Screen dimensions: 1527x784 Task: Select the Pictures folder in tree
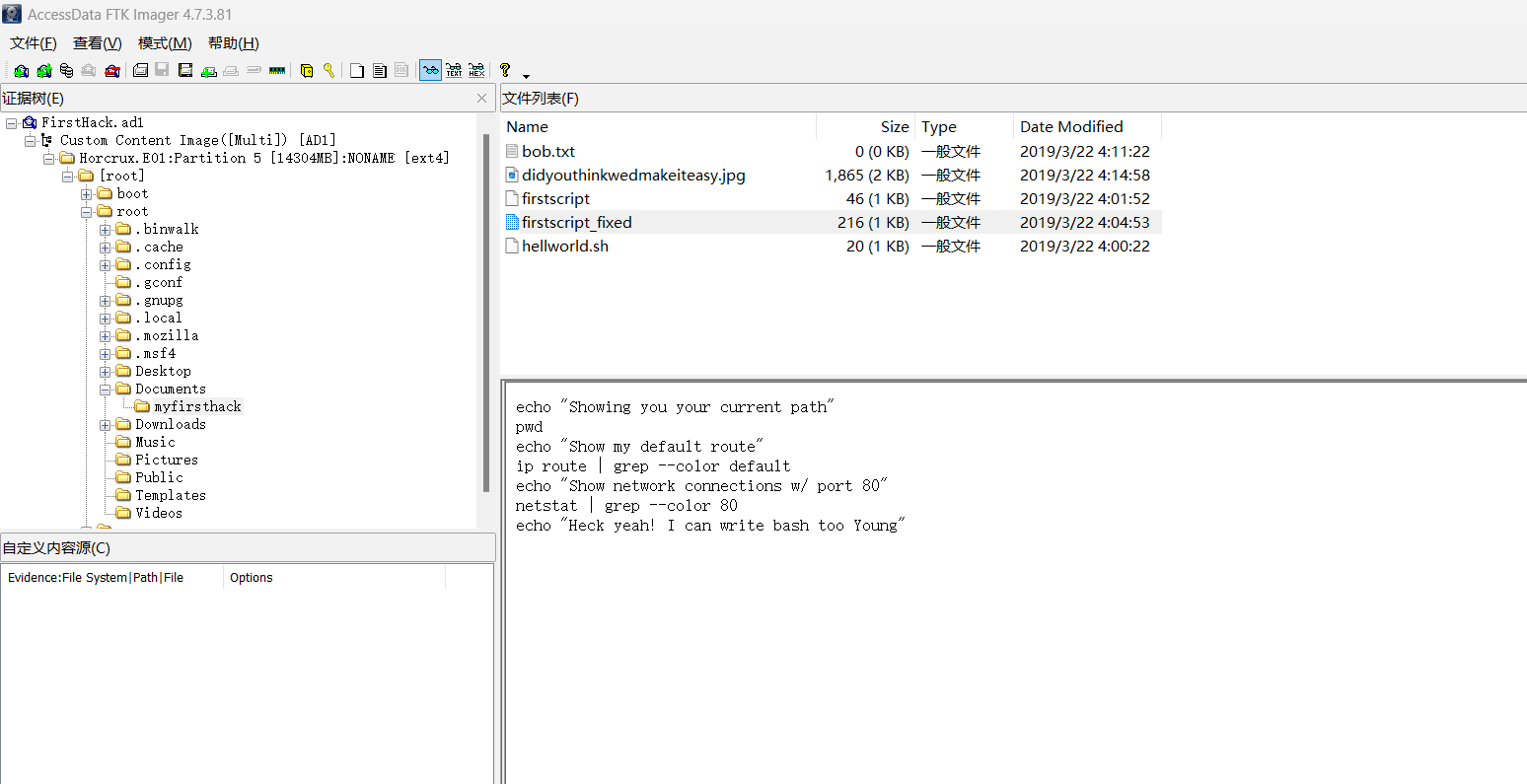coord(167,460)
